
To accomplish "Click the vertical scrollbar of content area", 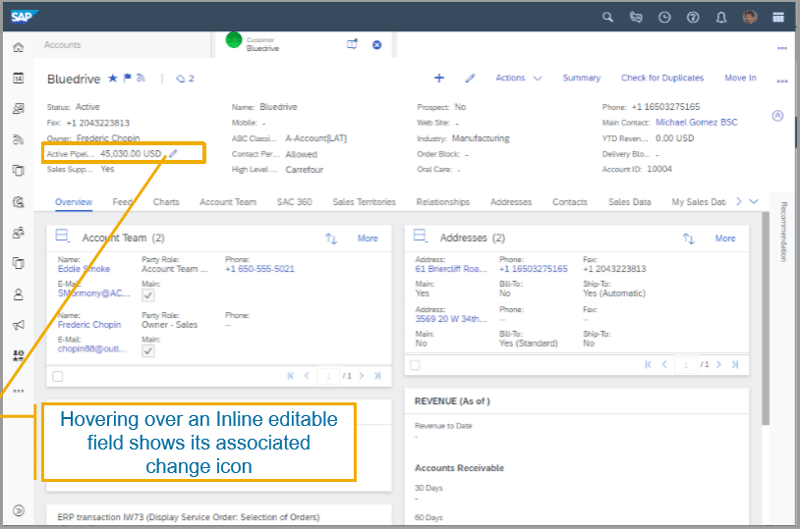I will coord(765,319).
